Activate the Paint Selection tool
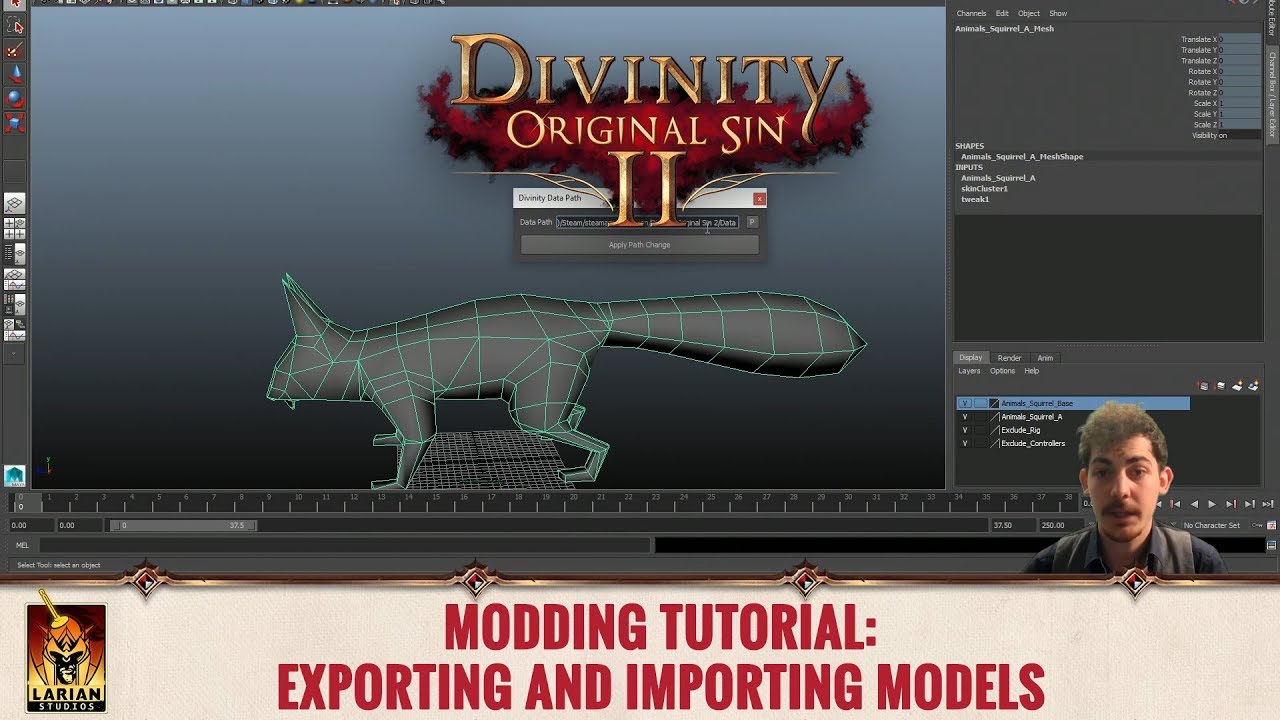The width and height of the screenshot is (1280, 720). point(15,51)
